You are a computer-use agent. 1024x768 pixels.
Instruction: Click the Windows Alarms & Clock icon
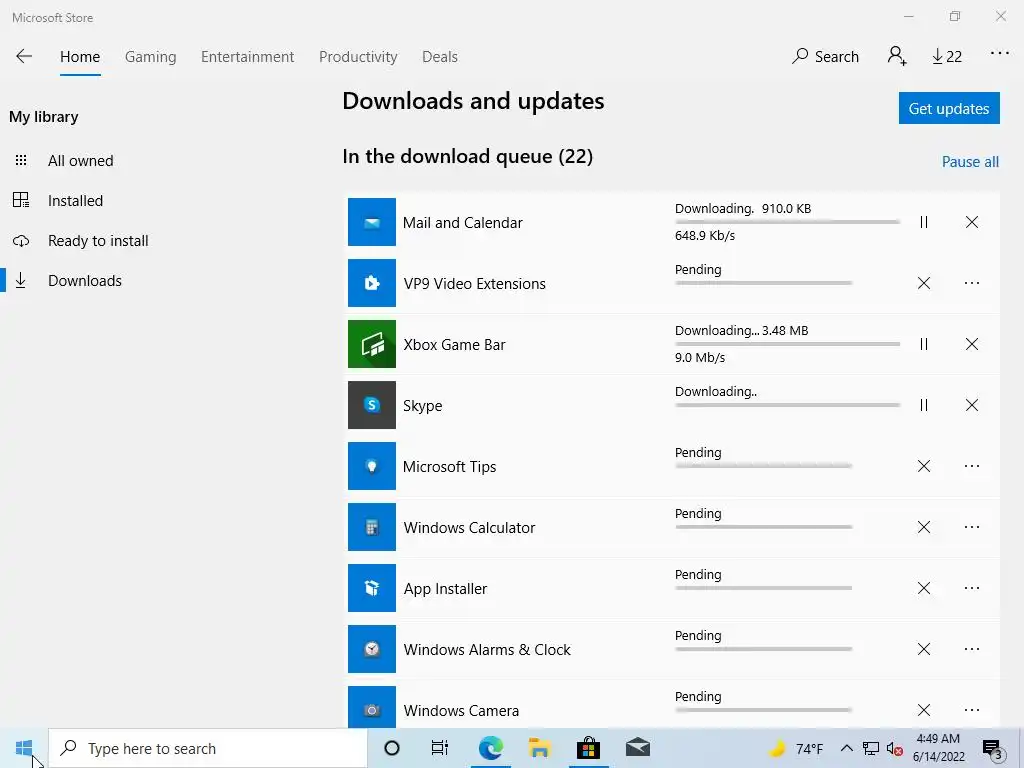372,649
